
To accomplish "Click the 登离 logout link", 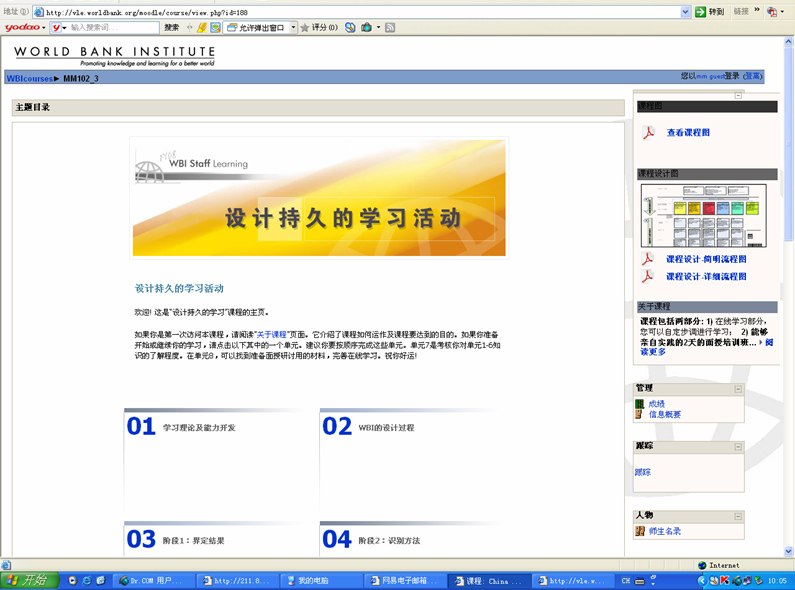I will 752,76.
